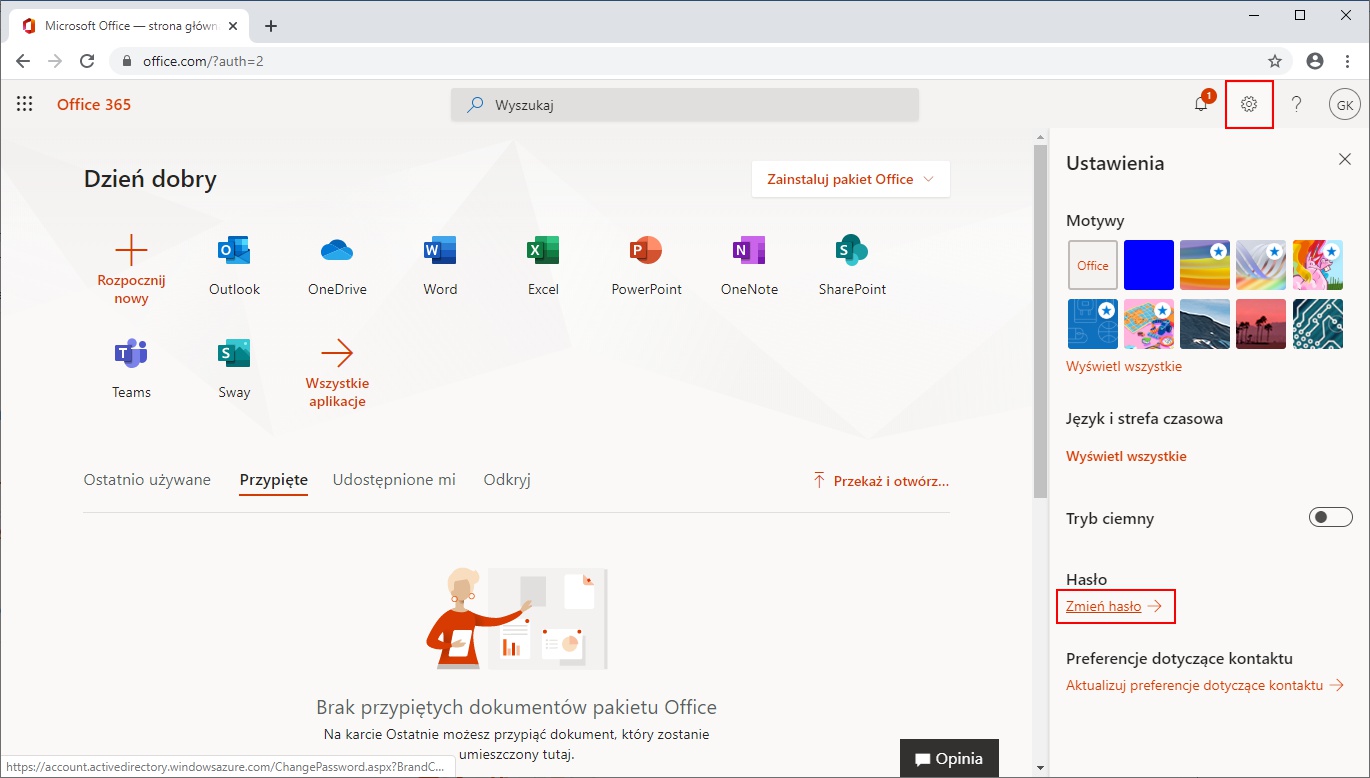Viewport: 1370px width, 778px height.
Task: Launch Teams app
Action: (131, 369)
